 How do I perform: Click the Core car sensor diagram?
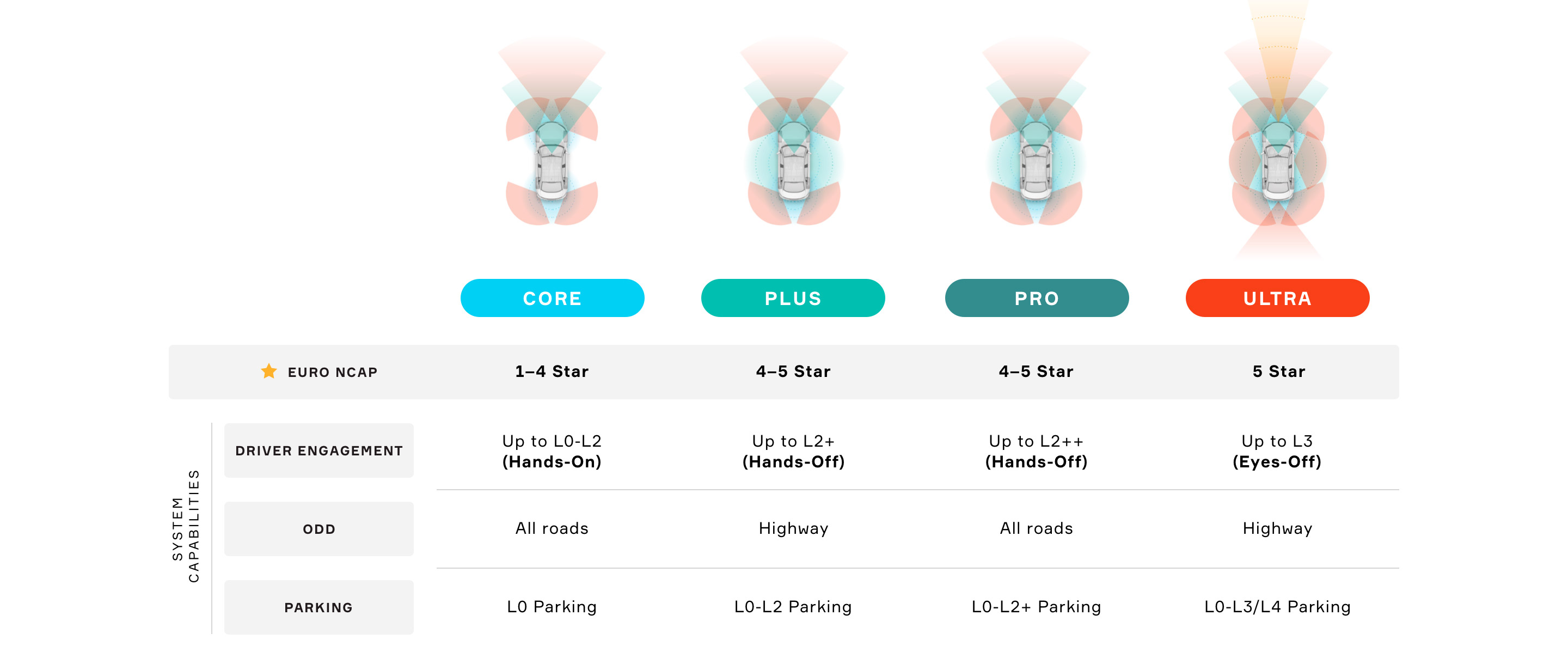pos(552,133)
